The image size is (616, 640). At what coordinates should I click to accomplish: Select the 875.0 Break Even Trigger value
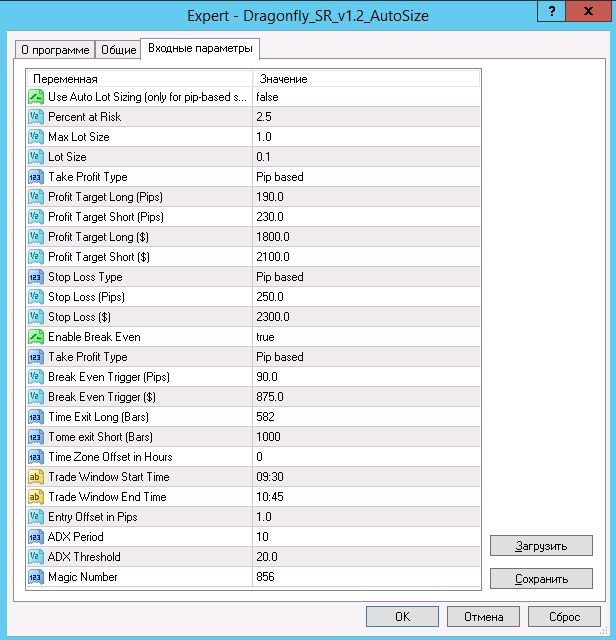click(366, 397)
